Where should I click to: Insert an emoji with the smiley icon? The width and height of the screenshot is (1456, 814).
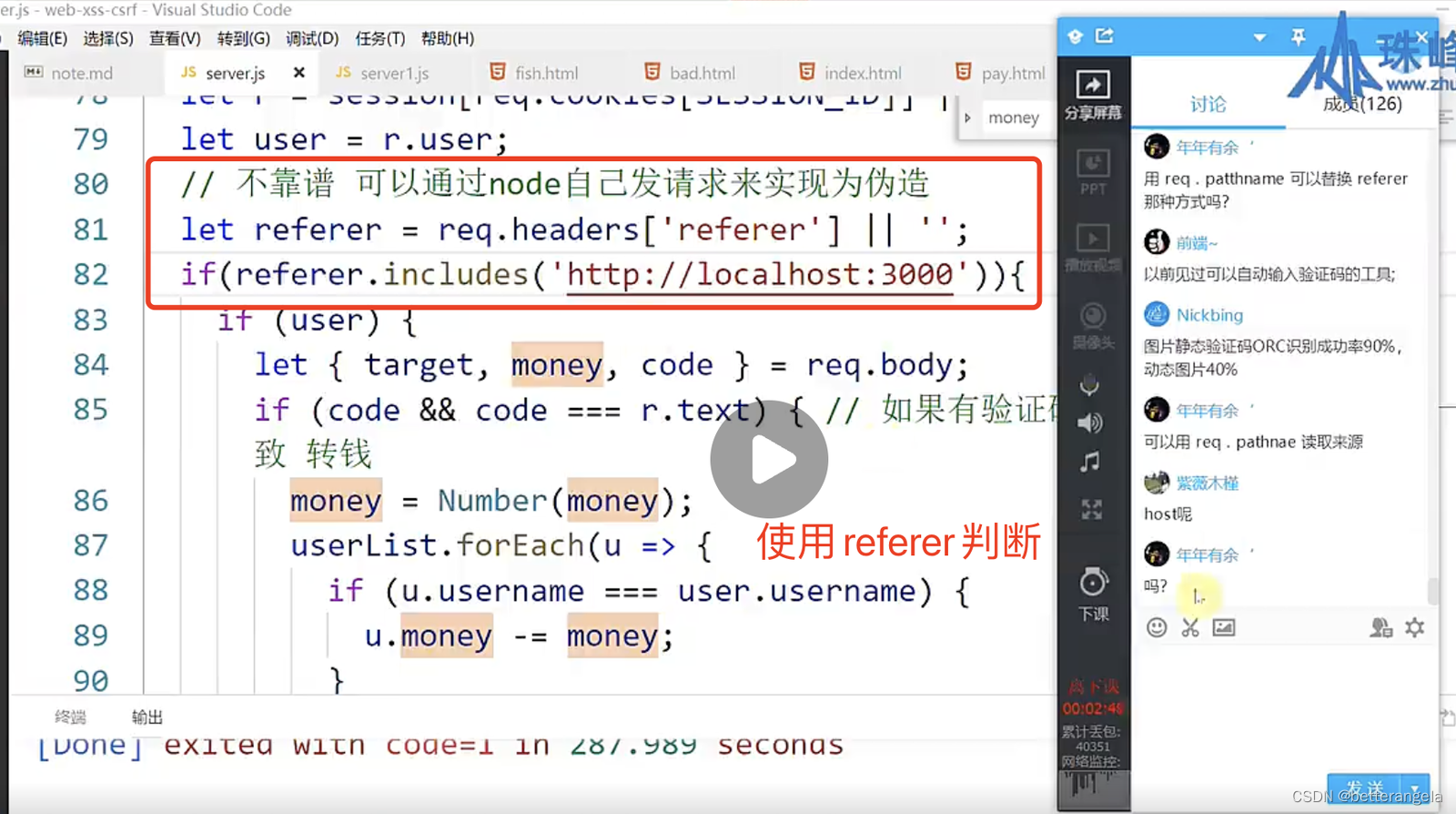point(1157,627)
